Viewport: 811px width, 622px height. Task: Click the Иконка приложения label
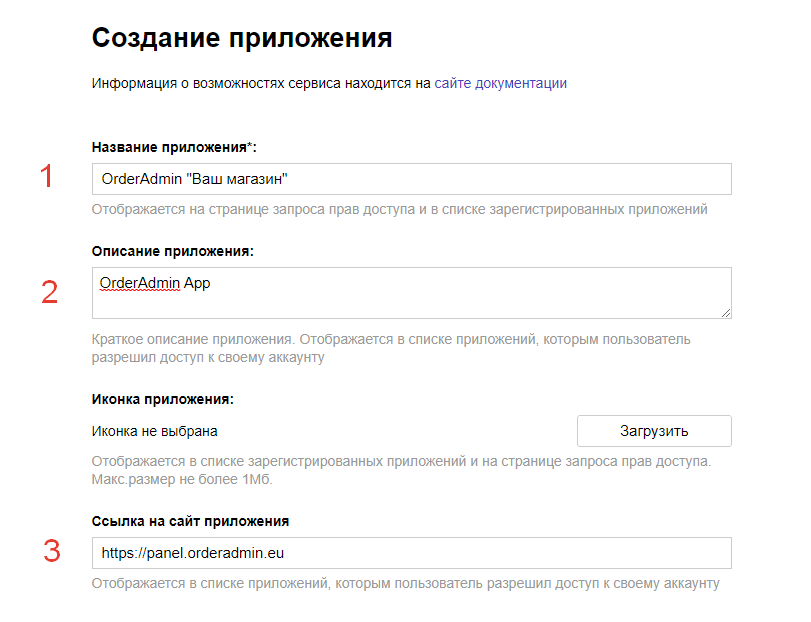click(x=163, y=399)
